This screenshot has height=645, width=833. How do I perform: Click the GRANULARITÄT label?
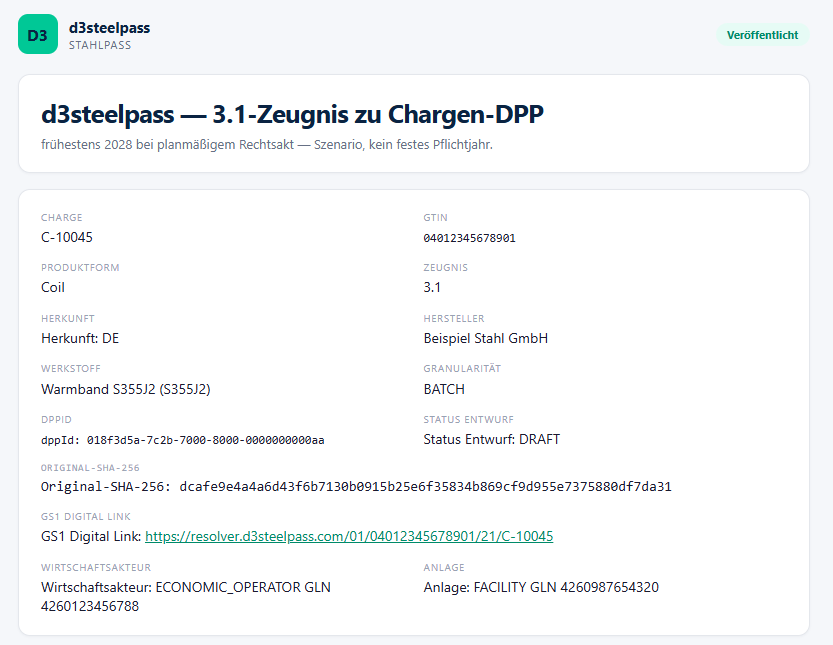coord(462,368)
